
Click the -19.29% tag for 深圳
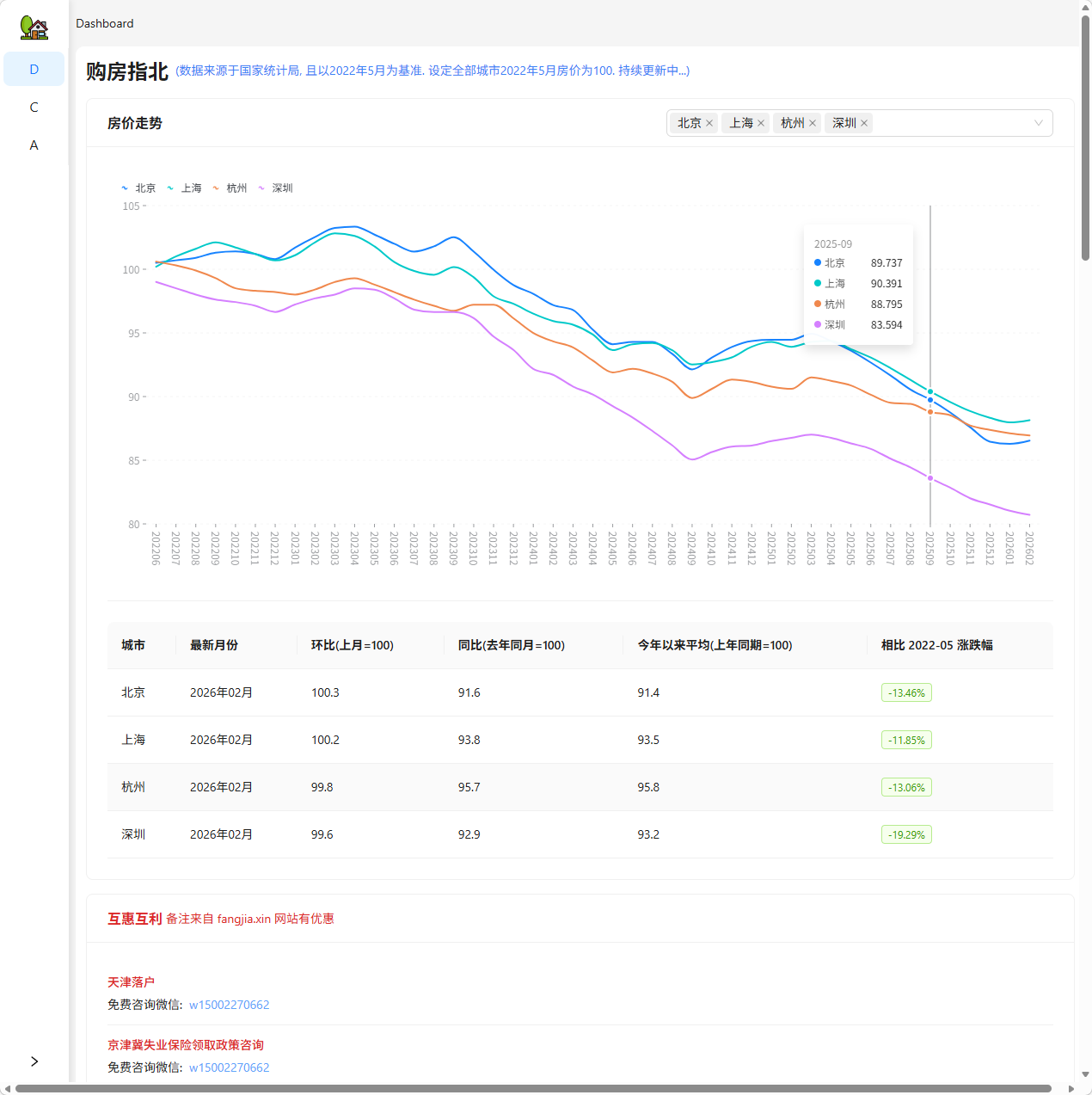point(906,834)
